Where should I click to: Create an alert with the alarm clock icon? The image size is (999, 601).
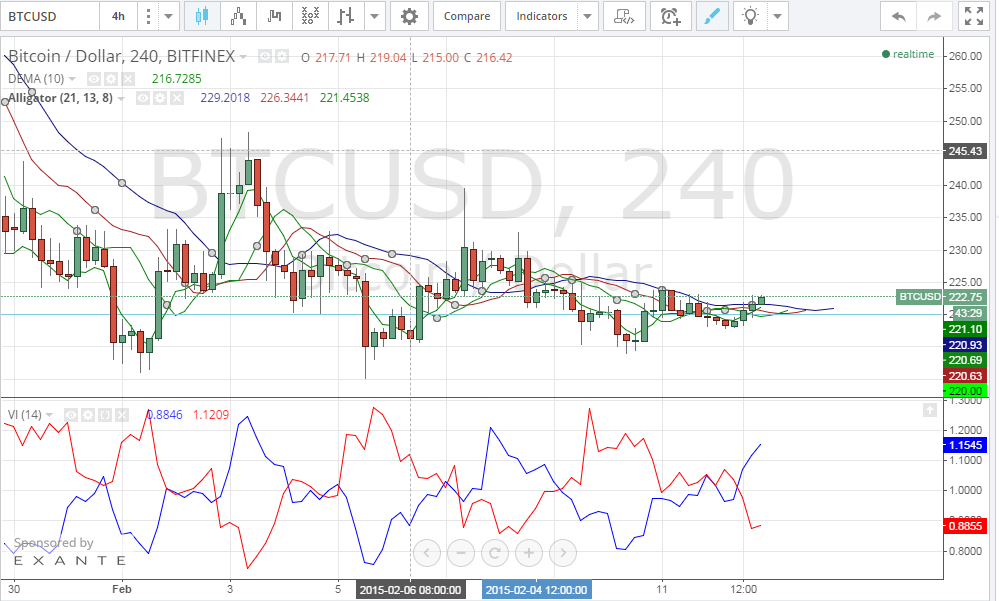point(670,16)
